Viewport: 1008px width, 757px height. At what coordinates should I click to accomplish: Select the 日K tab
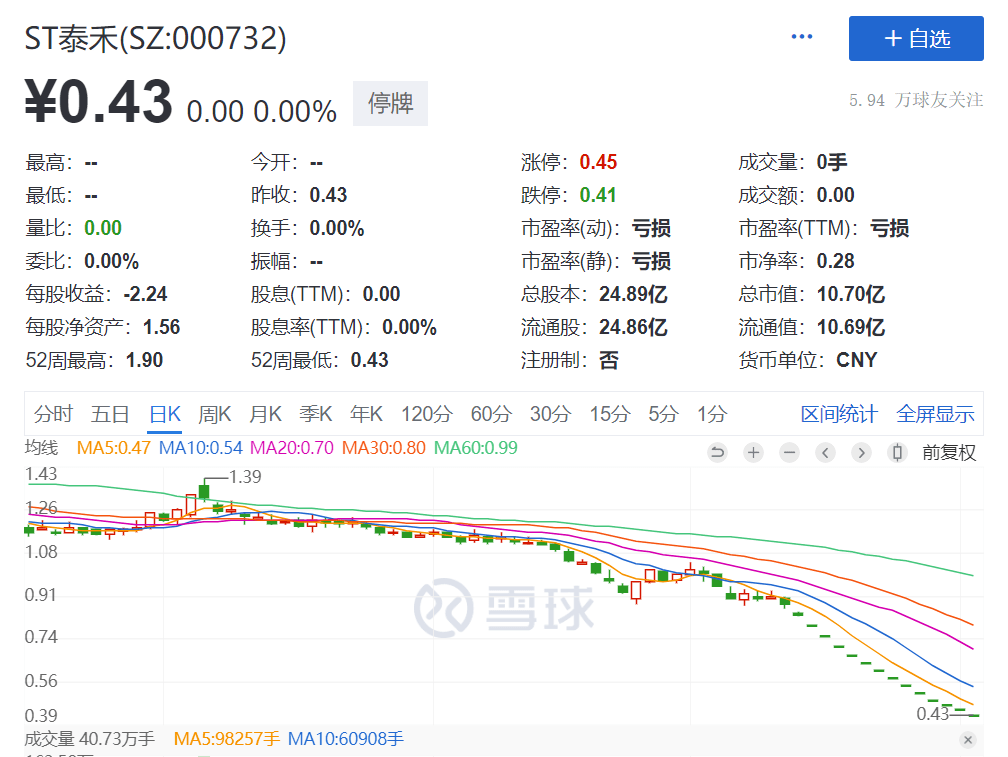[165, 414]
